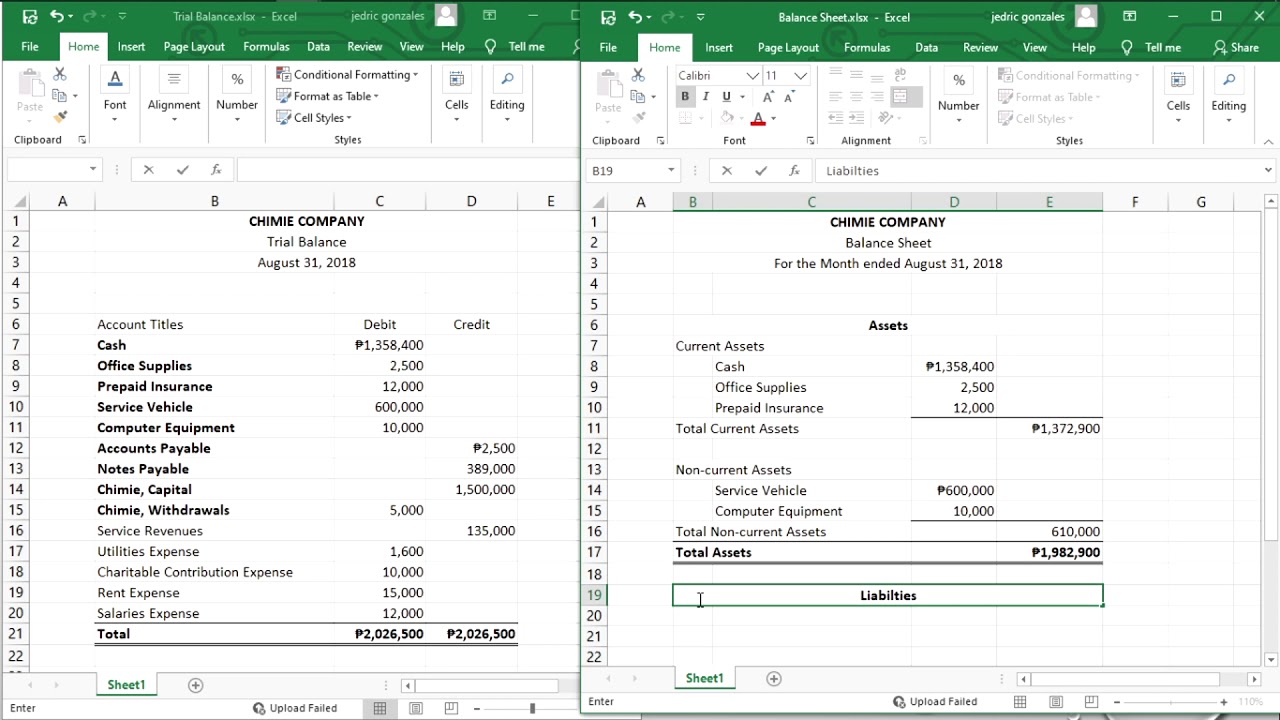The image size is (1280, 720).
Task: Open Cells dropdown in Balance Sheet ribbon
Action: point(1178,97)
